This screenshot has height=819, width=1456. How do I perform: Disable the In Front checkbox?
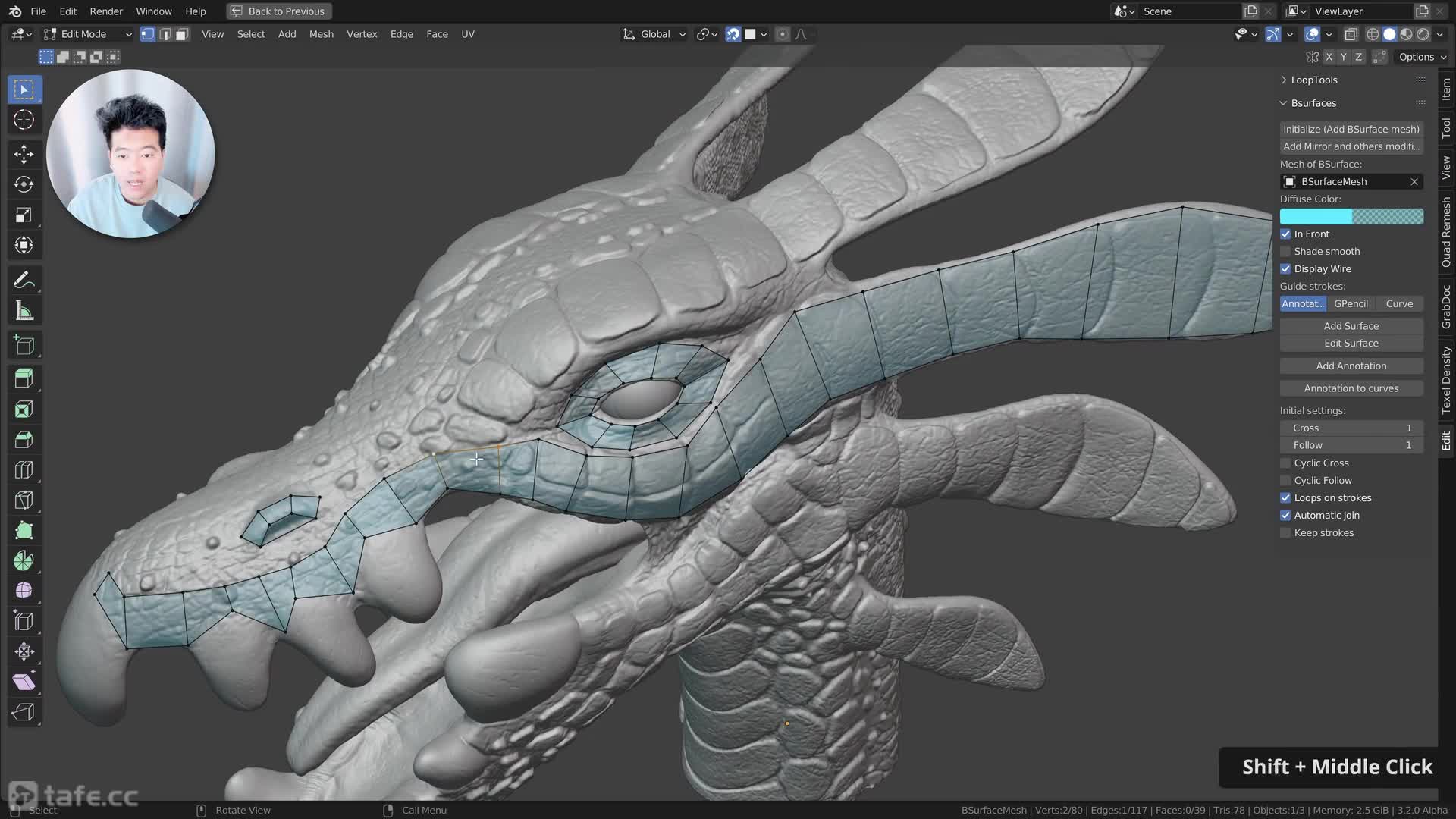pyautogui.click(x=1285, y=234)
